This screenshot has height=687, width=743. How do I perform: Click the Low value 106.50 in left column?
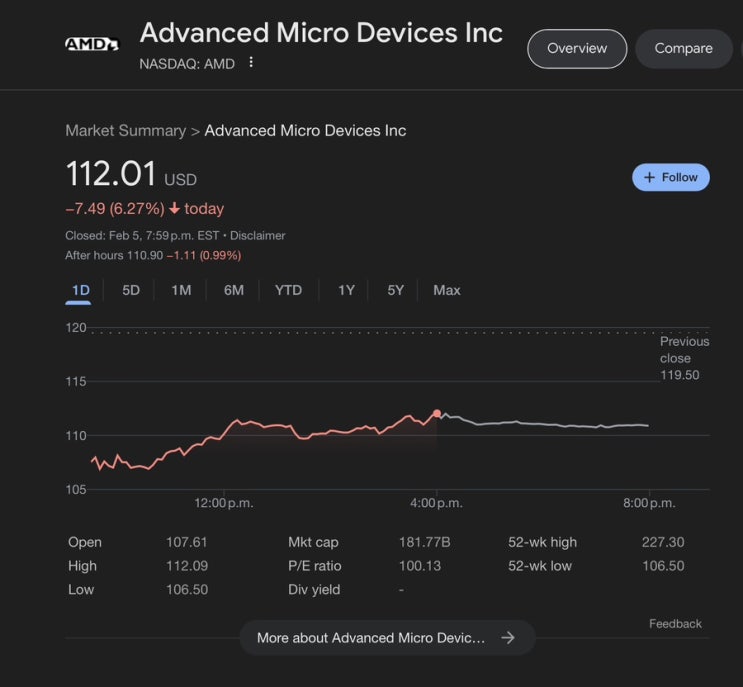(187, 589)
